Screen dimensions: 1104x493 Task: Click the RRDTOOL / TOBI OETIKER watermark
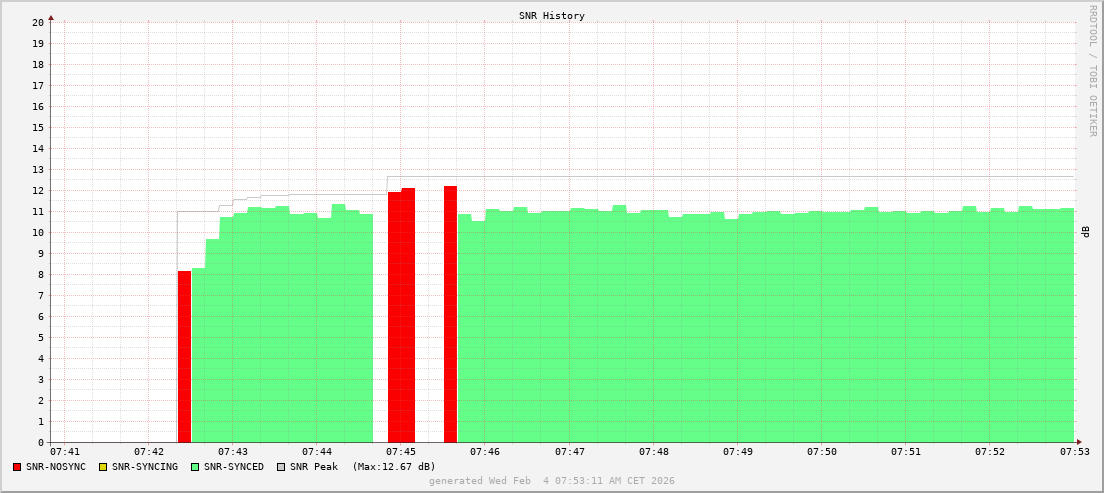[1092, 70]
